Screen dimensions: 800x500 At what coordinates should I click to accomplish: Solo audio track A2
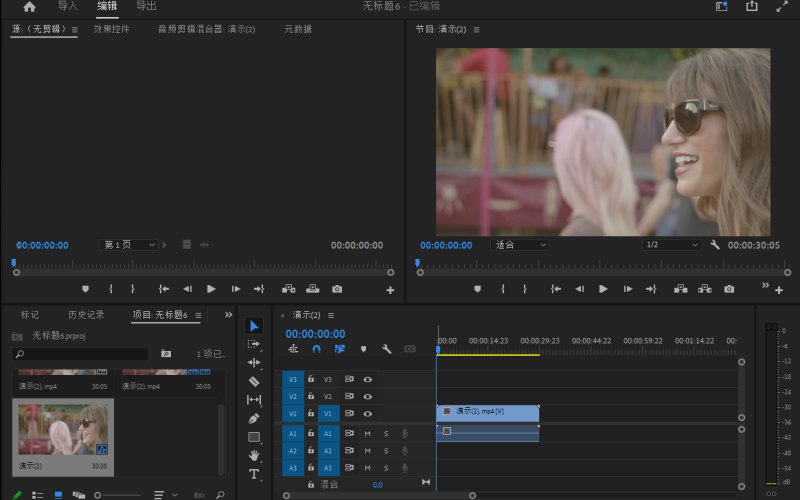click(x=386, y=451)
